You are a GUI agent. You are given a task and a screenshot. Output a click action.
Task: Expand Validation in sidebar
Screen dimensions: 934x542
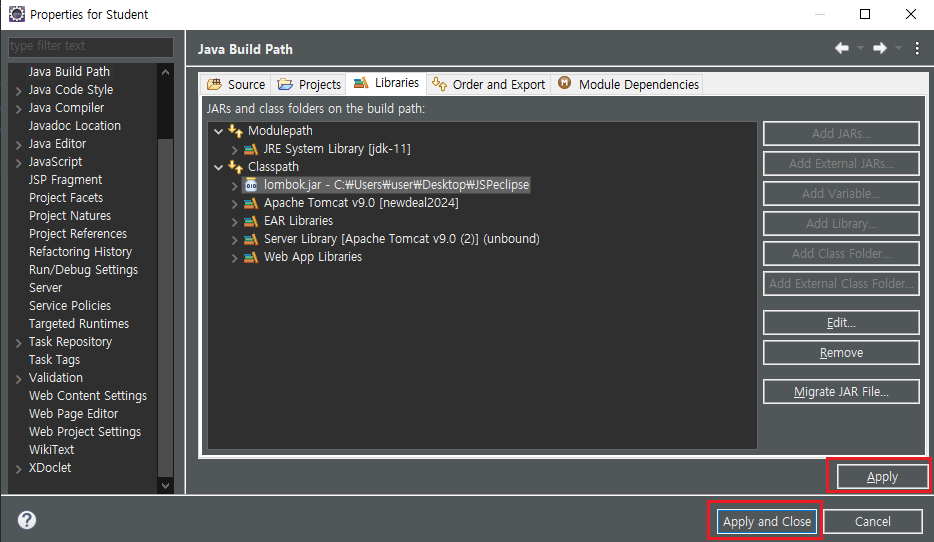[18, 379]
